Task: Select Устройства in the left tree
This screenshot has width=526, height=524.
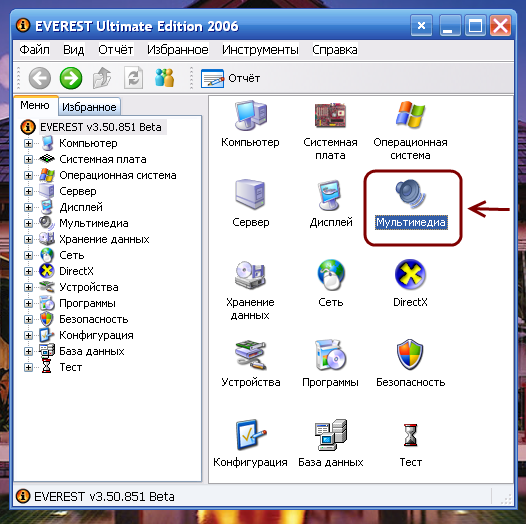Action: point(89,287)
